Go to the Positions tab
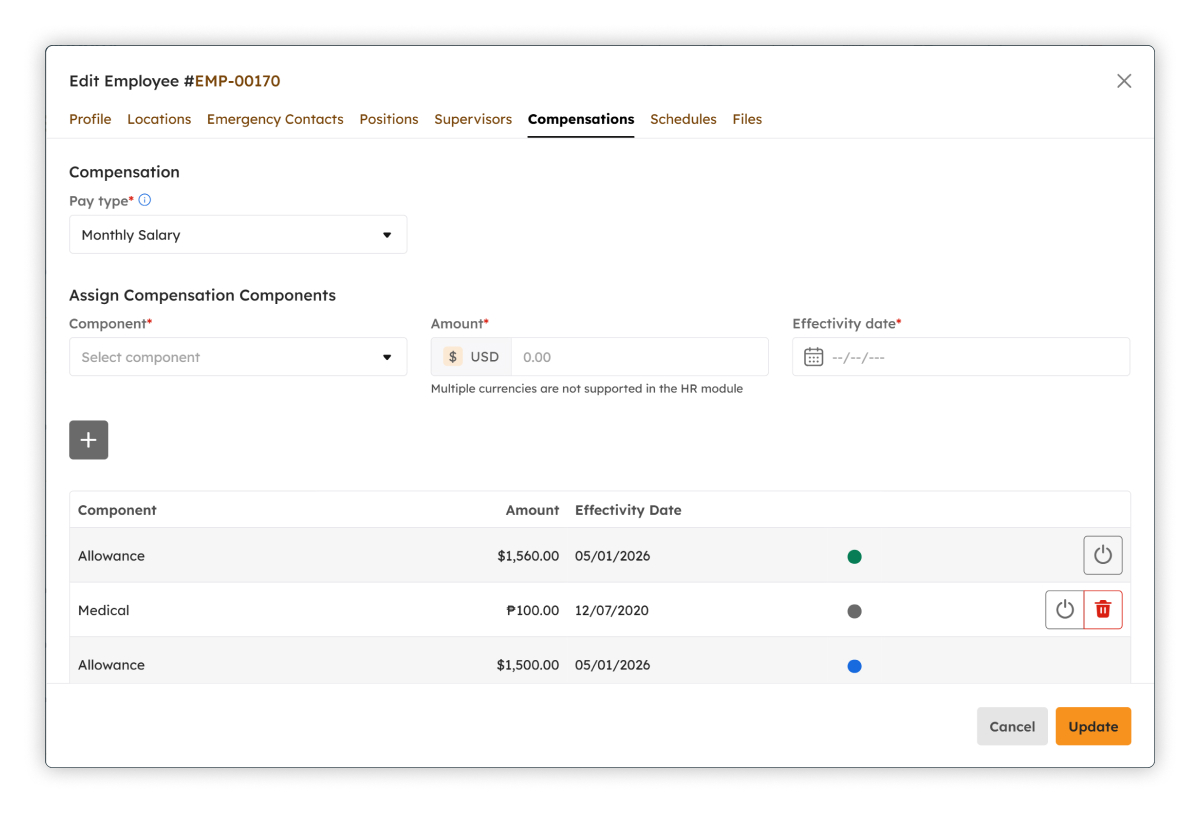1200x813 pixels. pyautogui.click(x=389, y=119)
